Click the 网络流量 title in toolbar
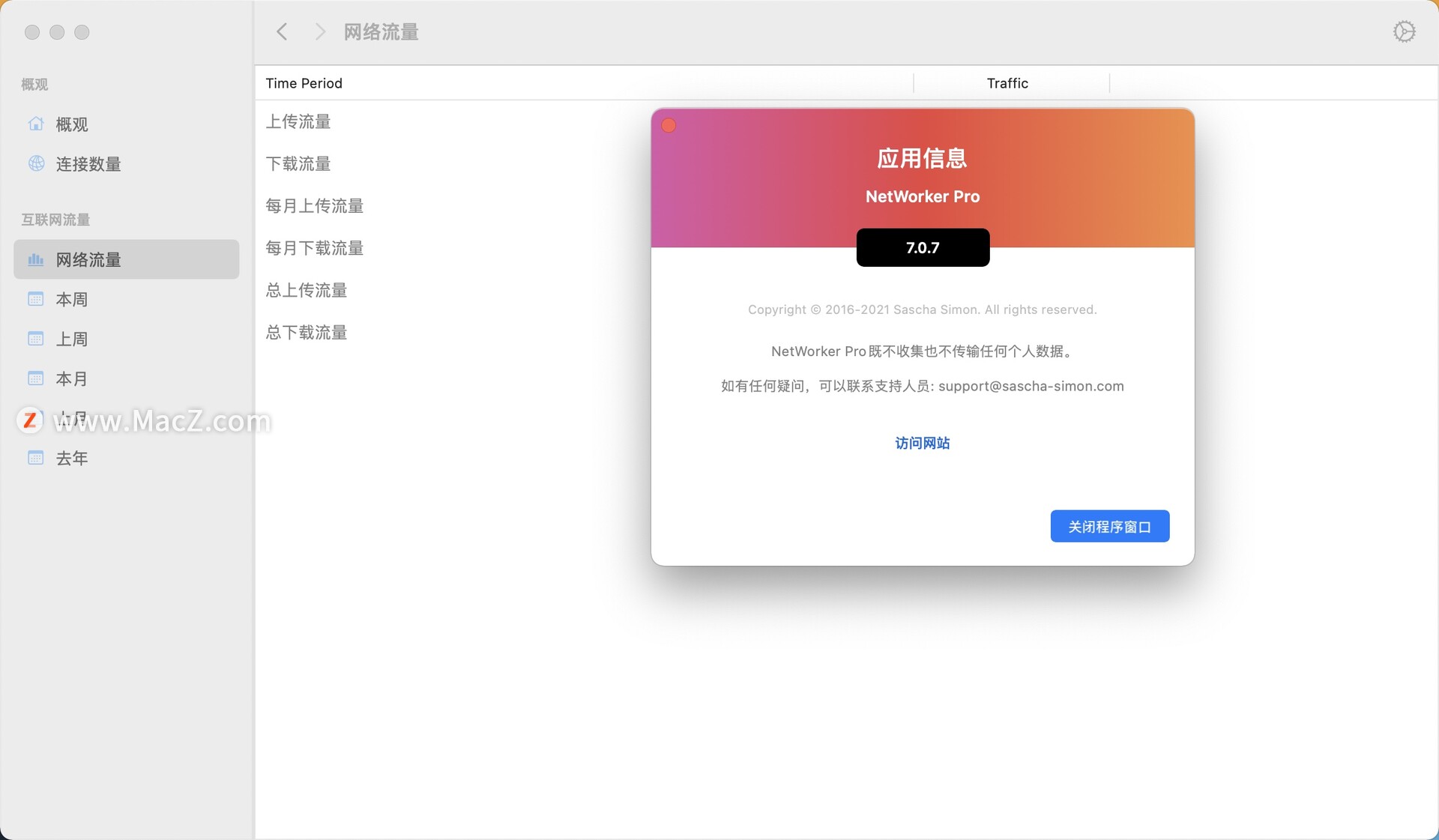The height and width of the screenshot is (840, 1439). (x=381, y=31)
